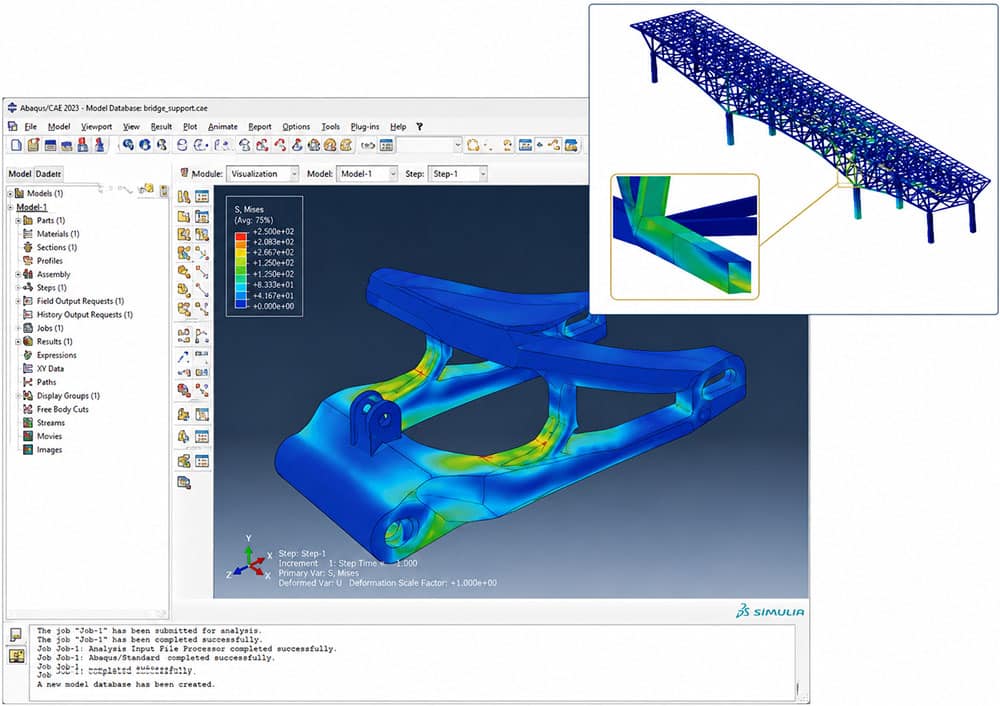
Task: Expand the Assembly node
Action: click(18, 274)
